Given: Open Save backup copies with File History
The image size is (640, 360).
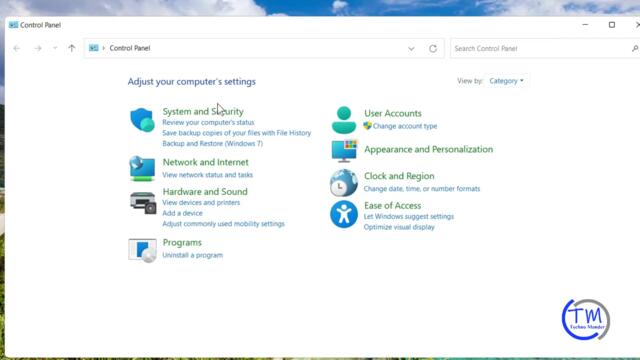Looking at the screenshot, I should click(237, 133).
